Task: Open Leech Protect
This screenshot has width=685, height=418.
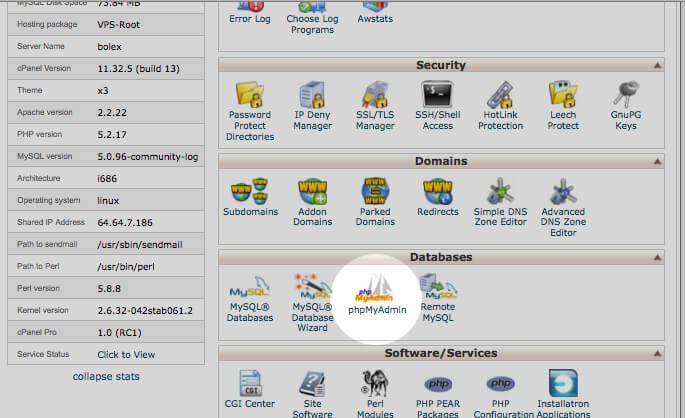Action: pyautogui.click(x=563, y=106)
